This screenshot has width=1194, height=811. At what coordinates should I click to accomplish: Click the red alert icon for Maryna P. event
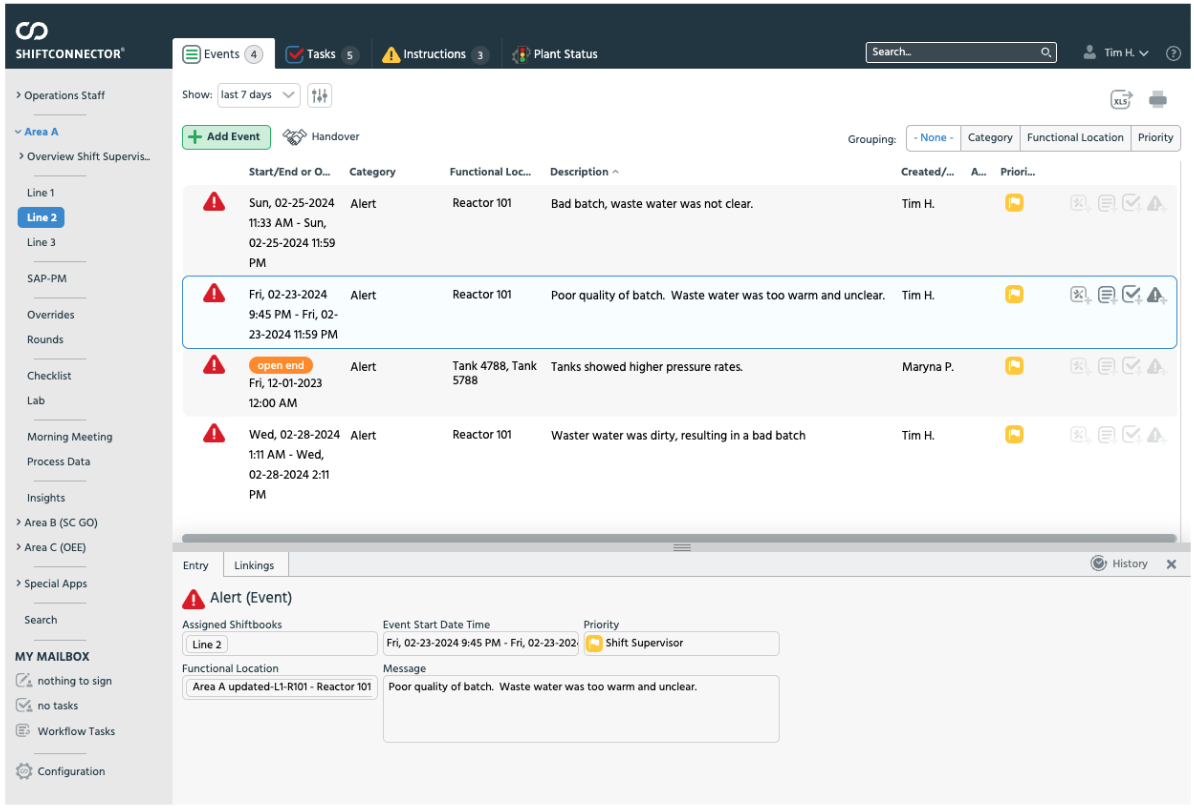pyautogui.click(x=214, y=366)
